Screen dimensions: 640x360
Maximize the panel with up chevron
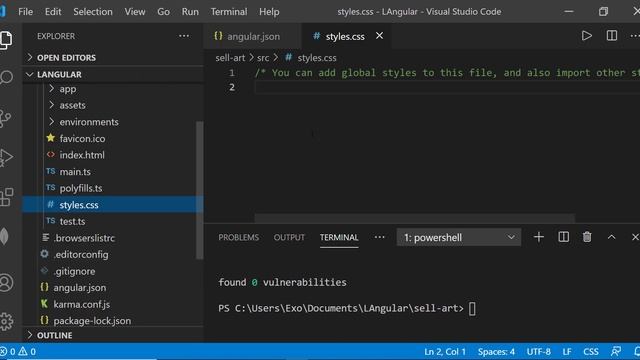(611, 237)
